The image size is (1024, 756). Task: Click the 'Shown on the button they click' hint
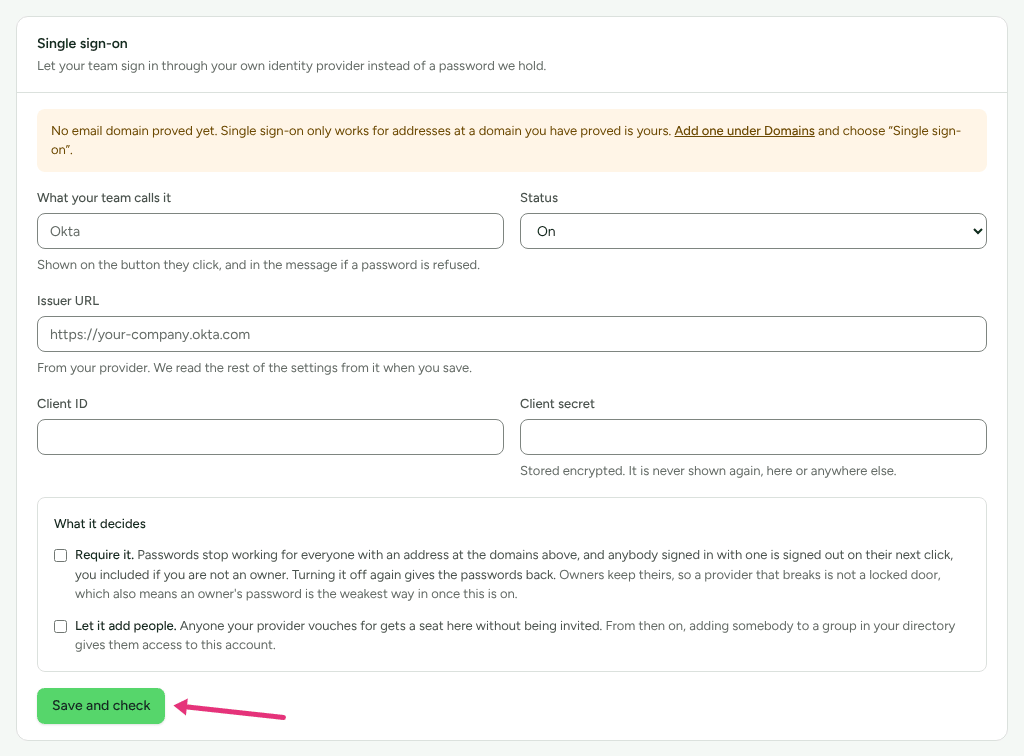pos(258,265)
